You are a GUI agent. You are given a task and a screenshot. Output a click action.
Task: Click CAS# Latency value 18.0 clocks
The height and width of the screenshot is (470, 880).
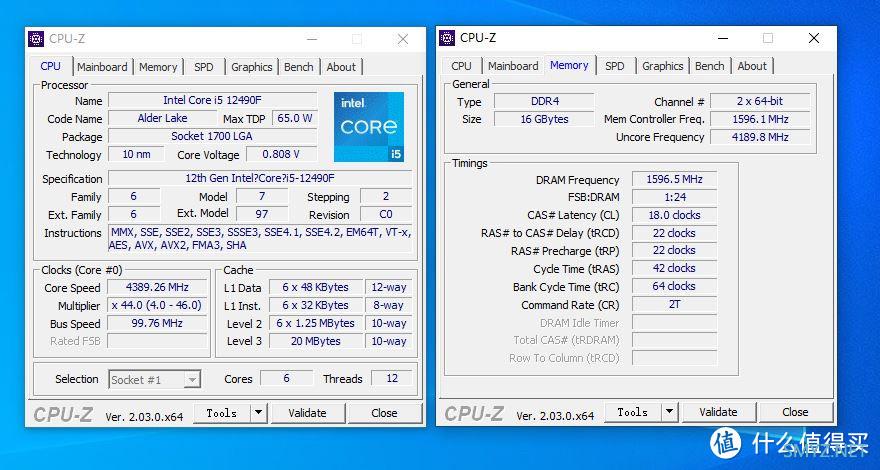(x=675, y=215)
